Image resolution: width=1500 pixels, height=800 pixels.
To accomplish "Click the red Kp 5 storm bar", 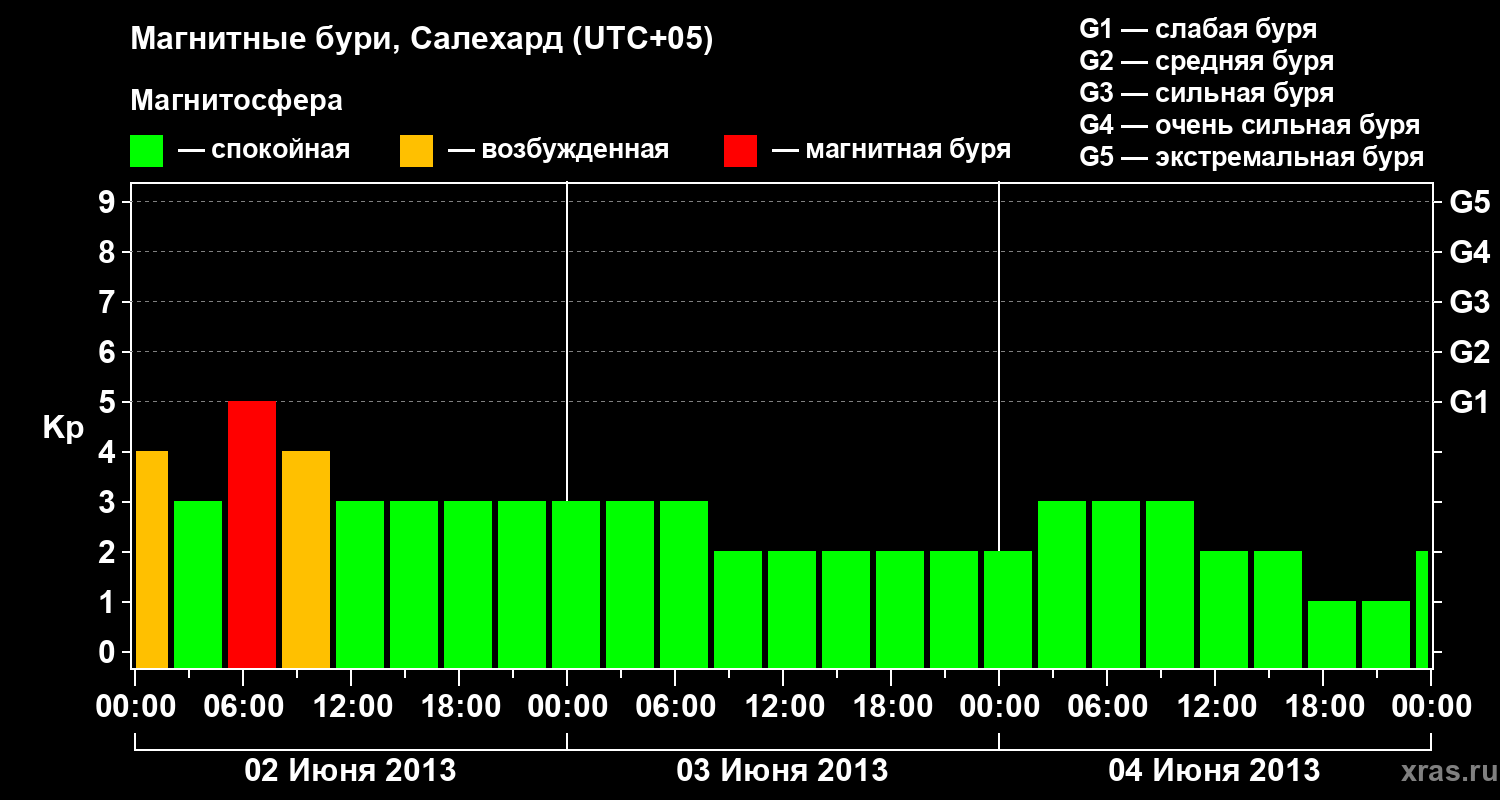I will (252, 534).
